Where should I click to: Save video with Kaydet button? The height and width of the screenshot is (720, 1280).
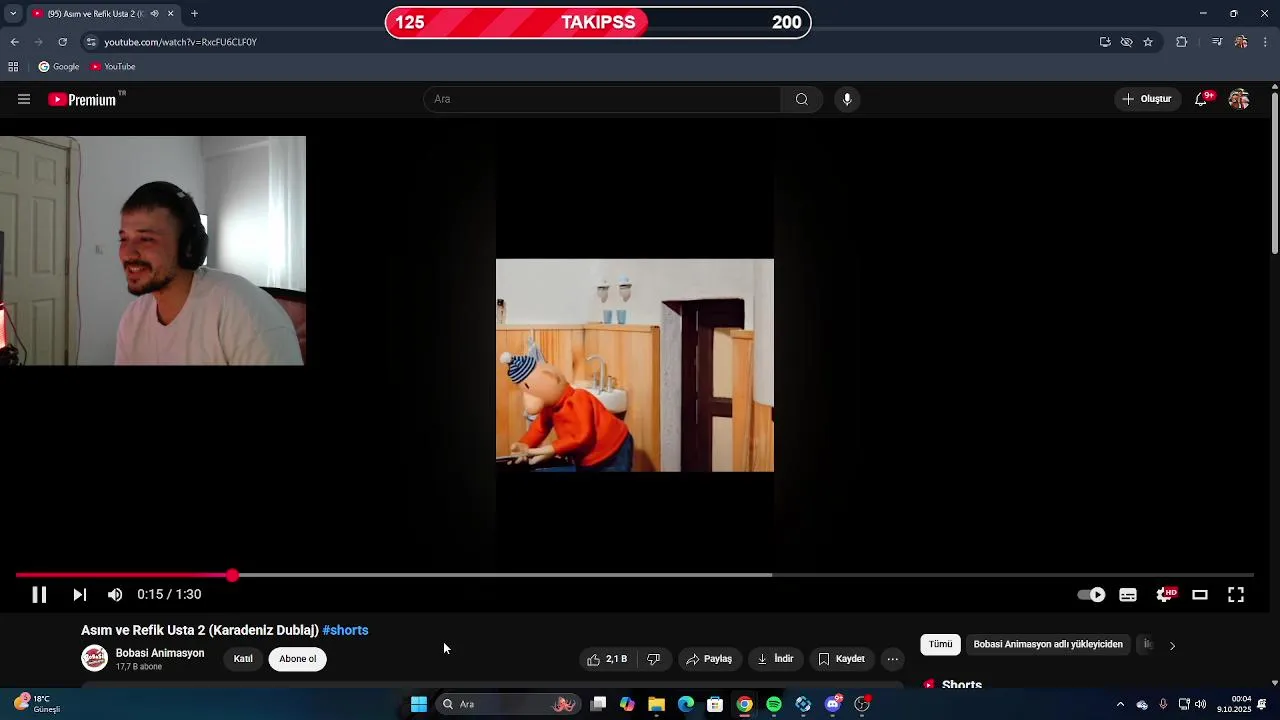tap(841, 659)
